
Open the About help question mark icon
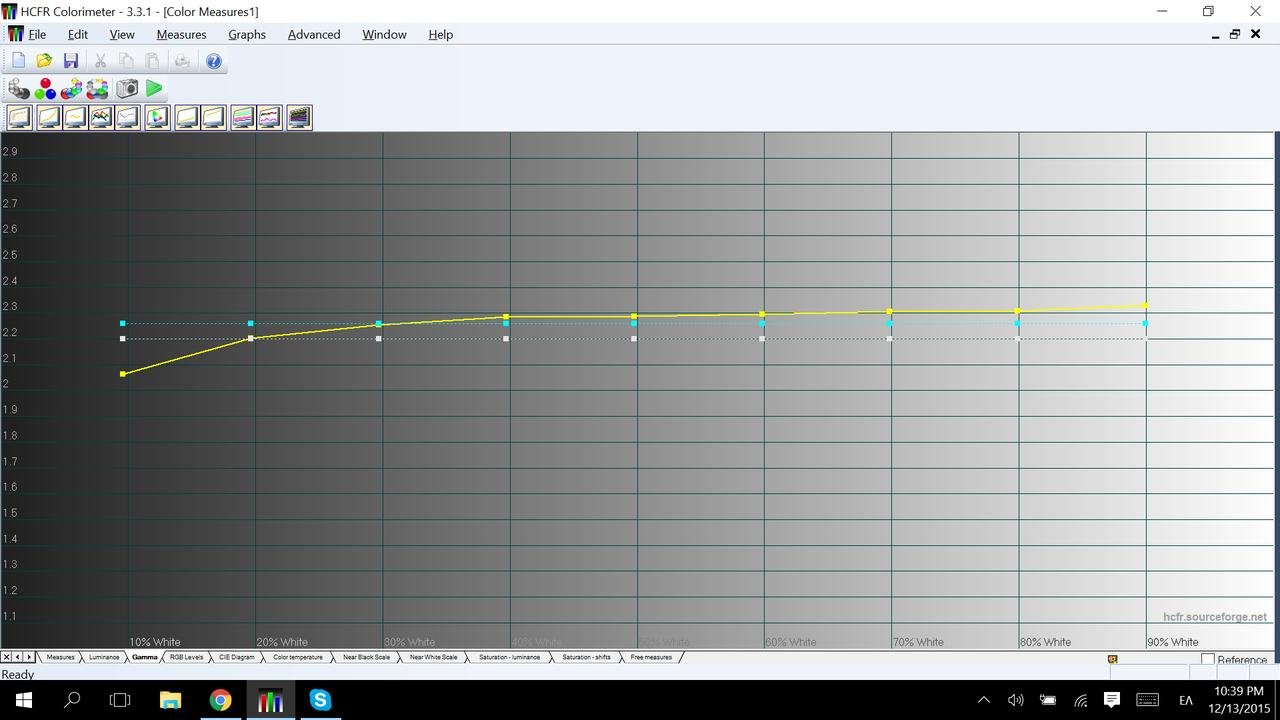point(213,61)
